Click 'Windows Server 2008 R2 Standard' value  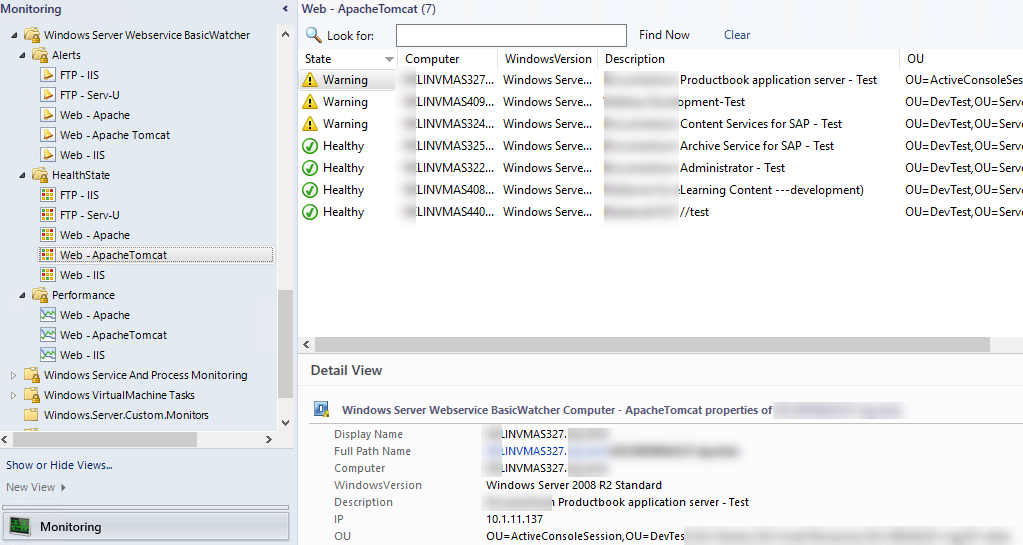(x=573, y=485)
